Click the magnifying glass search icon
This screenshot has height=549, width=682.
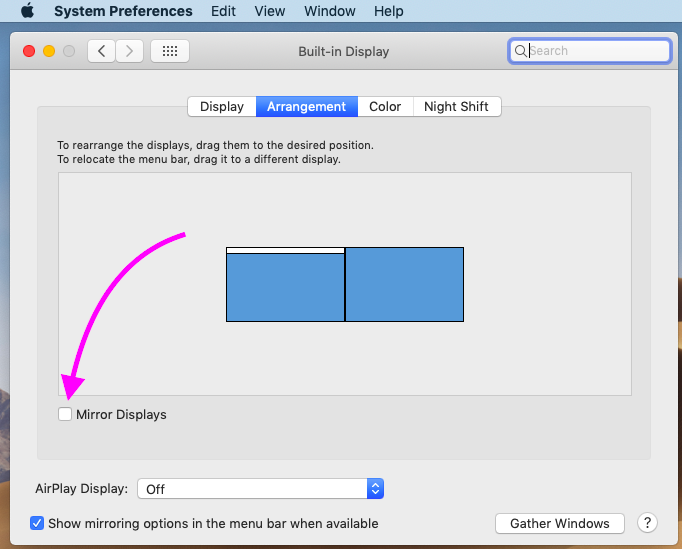[x=520, y=51]
